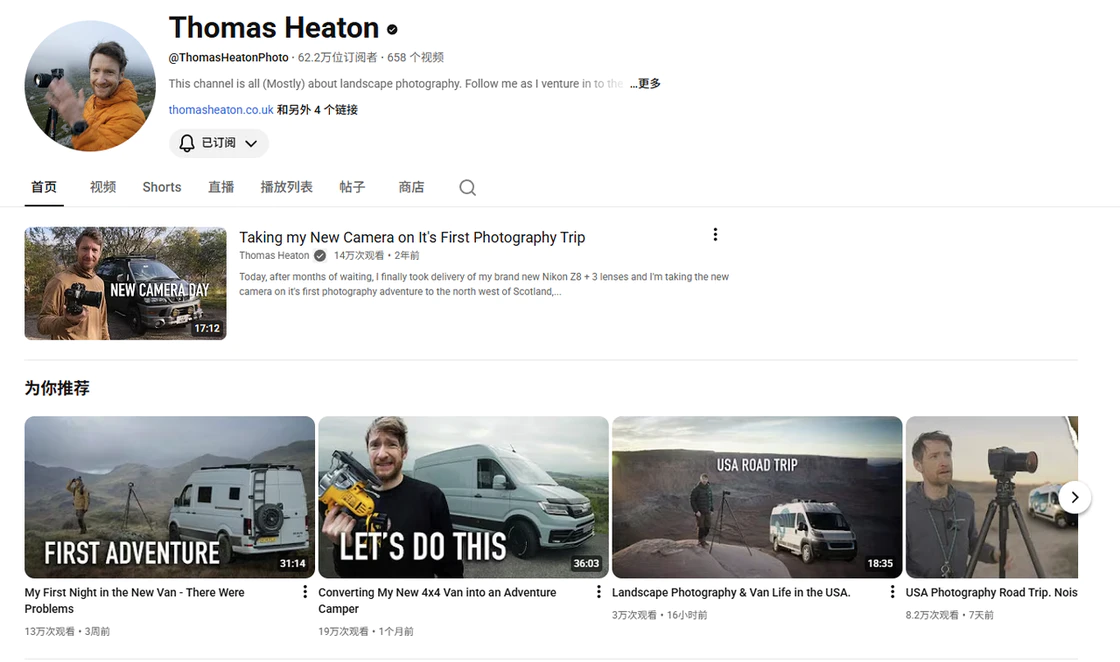Click the 14万次观看 view count
The height and width of the screenshot is (662, 1120).
[x=359, y=256]
